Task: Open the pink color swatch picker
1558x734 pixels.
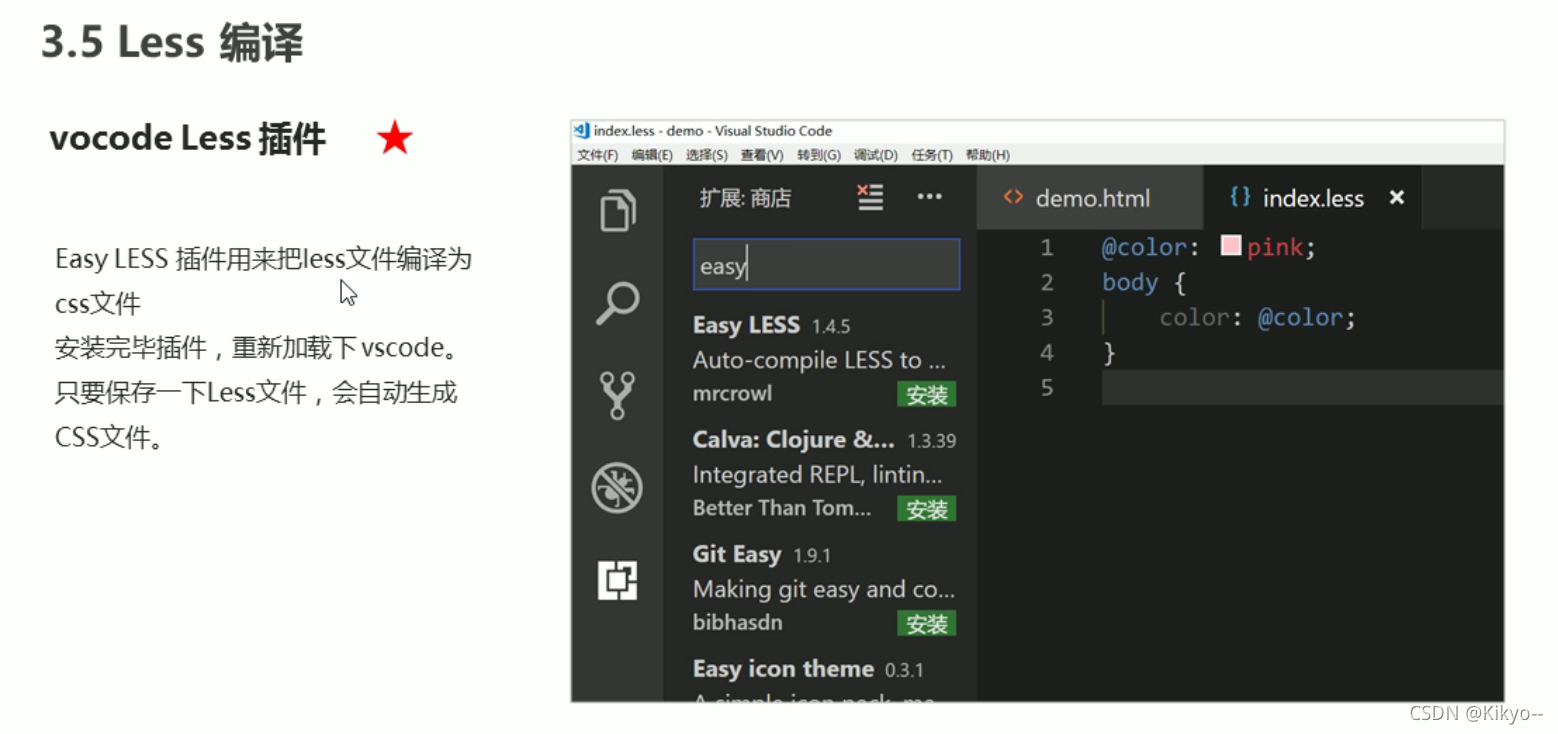Action: 1231,246
